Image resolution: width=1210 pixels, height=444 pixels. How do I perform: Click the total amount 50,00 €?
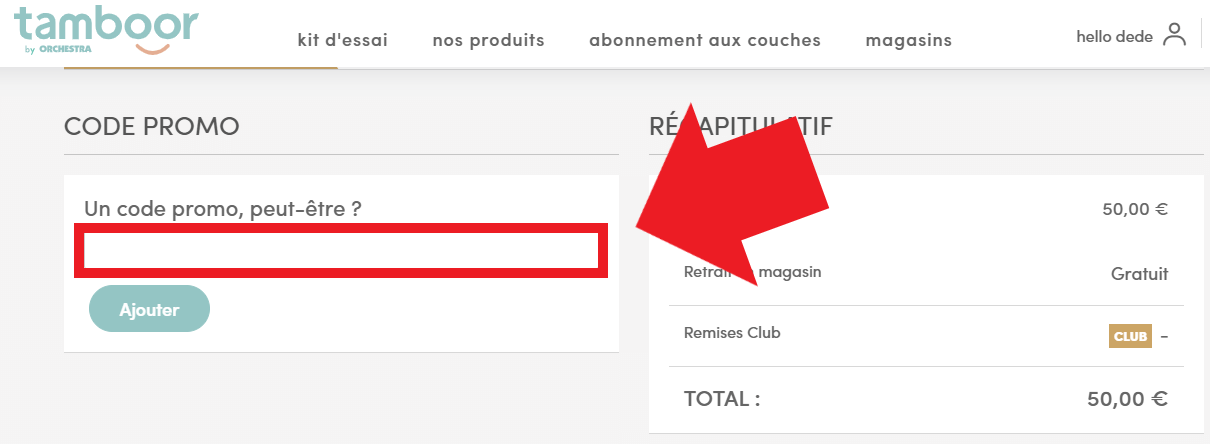1128,399
